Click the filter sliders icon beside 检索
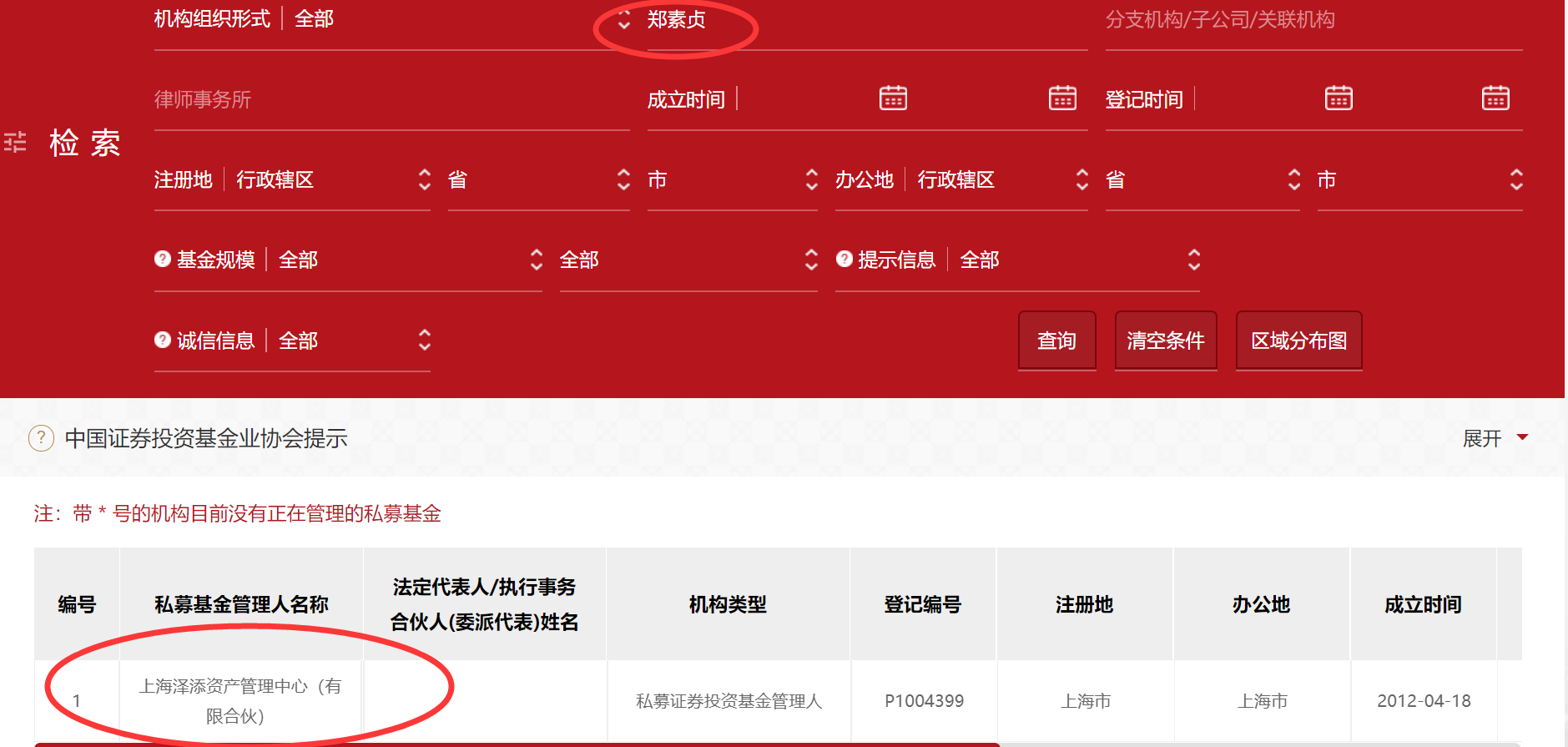 click(x=15, y=142)
